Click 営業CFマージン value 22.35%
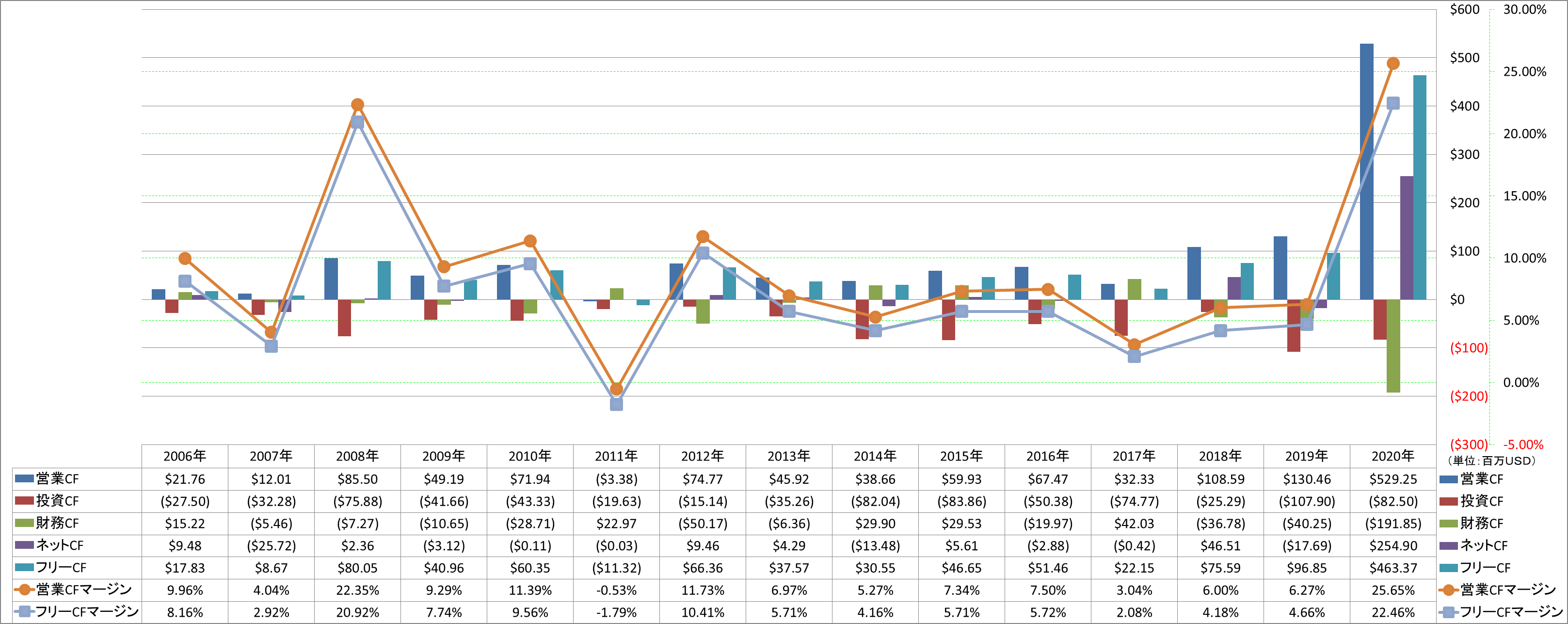Viewport: 1568px width, 624px height. pos(357,590)
